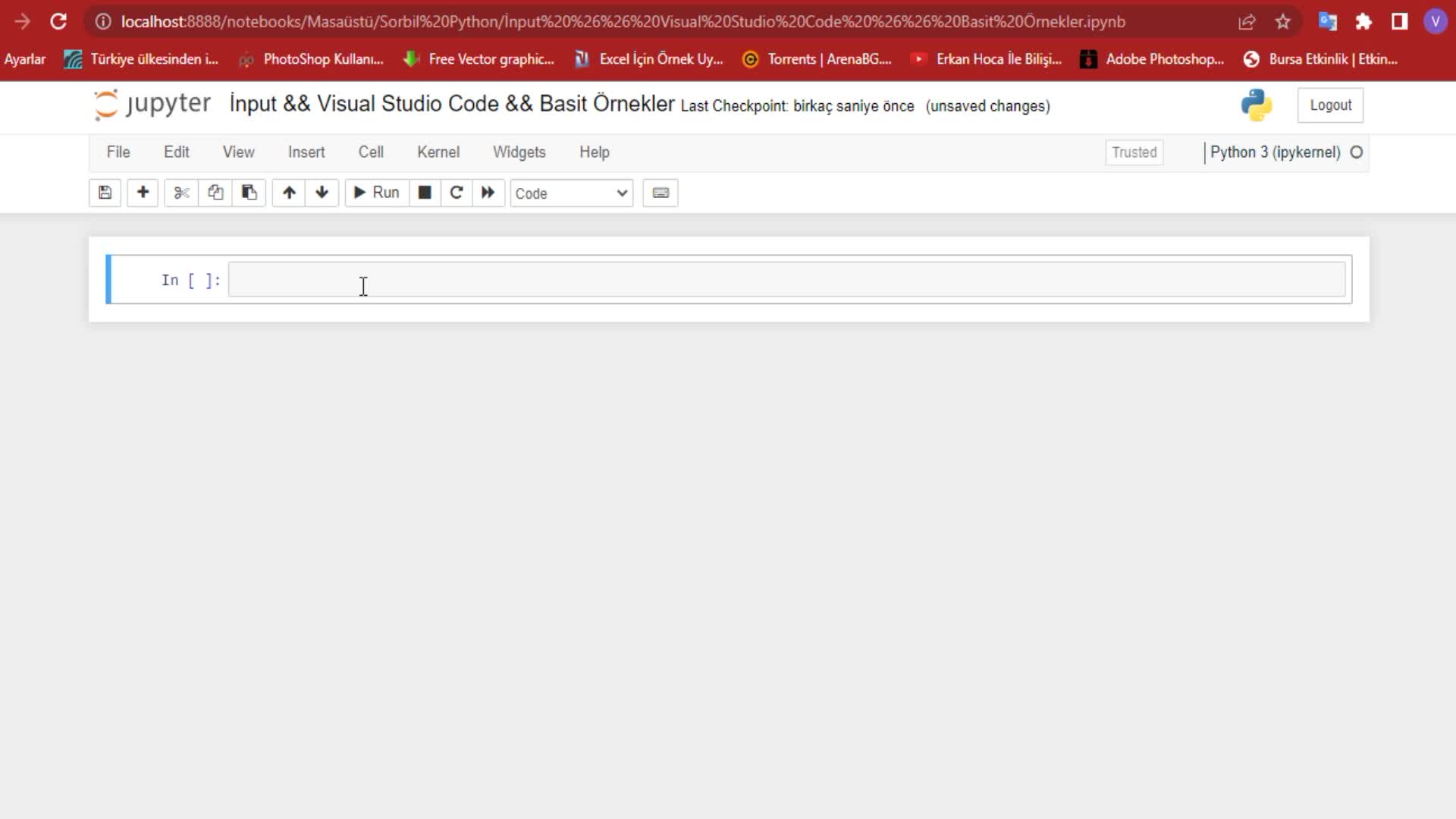The width and height of the screenshot is (1456, 819).
Task: Click the save and checkpoint icon
Action: pyautogui.click(x=105, y=193)
